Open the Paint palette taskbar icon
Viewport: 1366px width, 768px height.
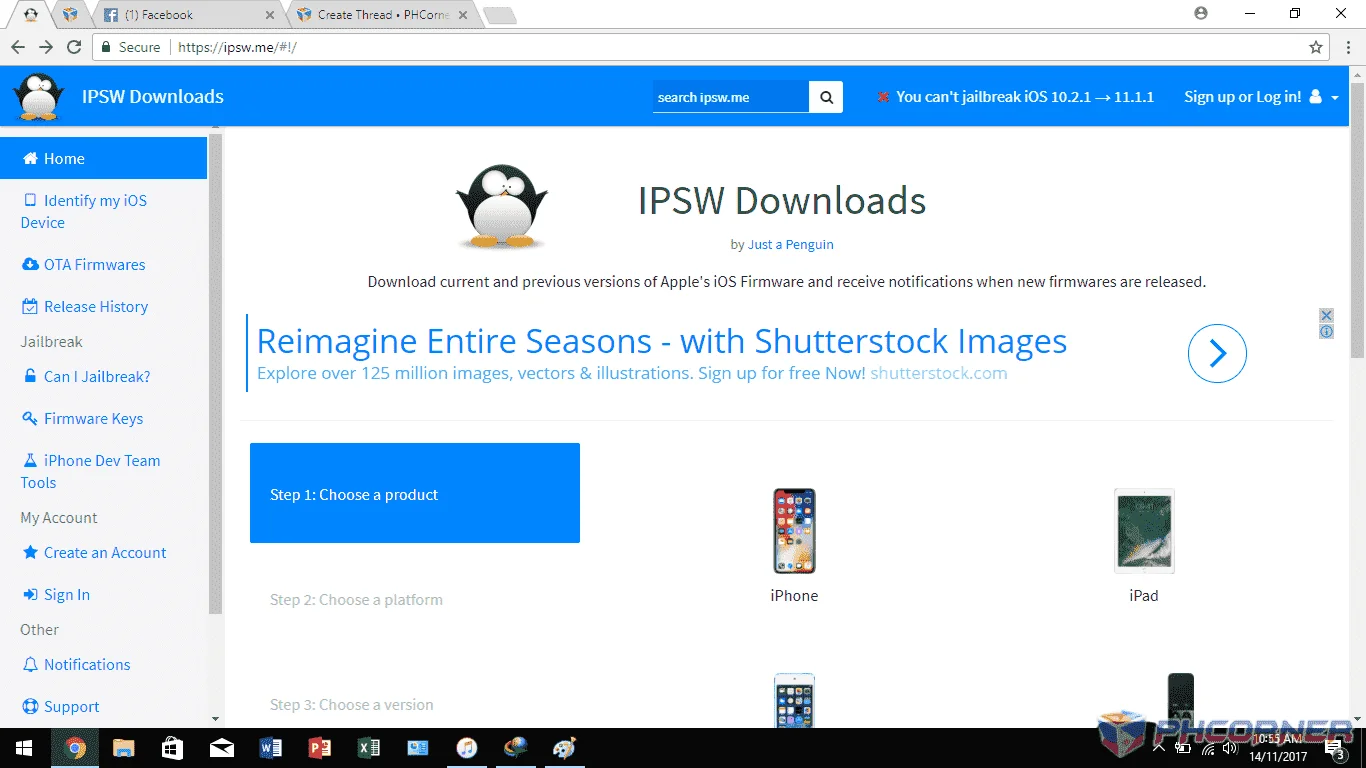pos(564,748)
